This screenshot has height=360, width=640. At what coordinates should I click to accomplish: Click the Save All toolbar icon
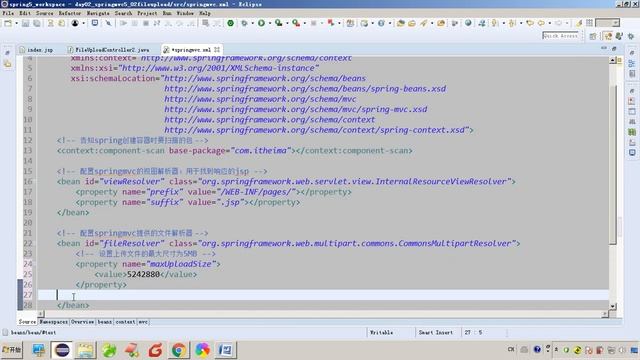point(37,23)
